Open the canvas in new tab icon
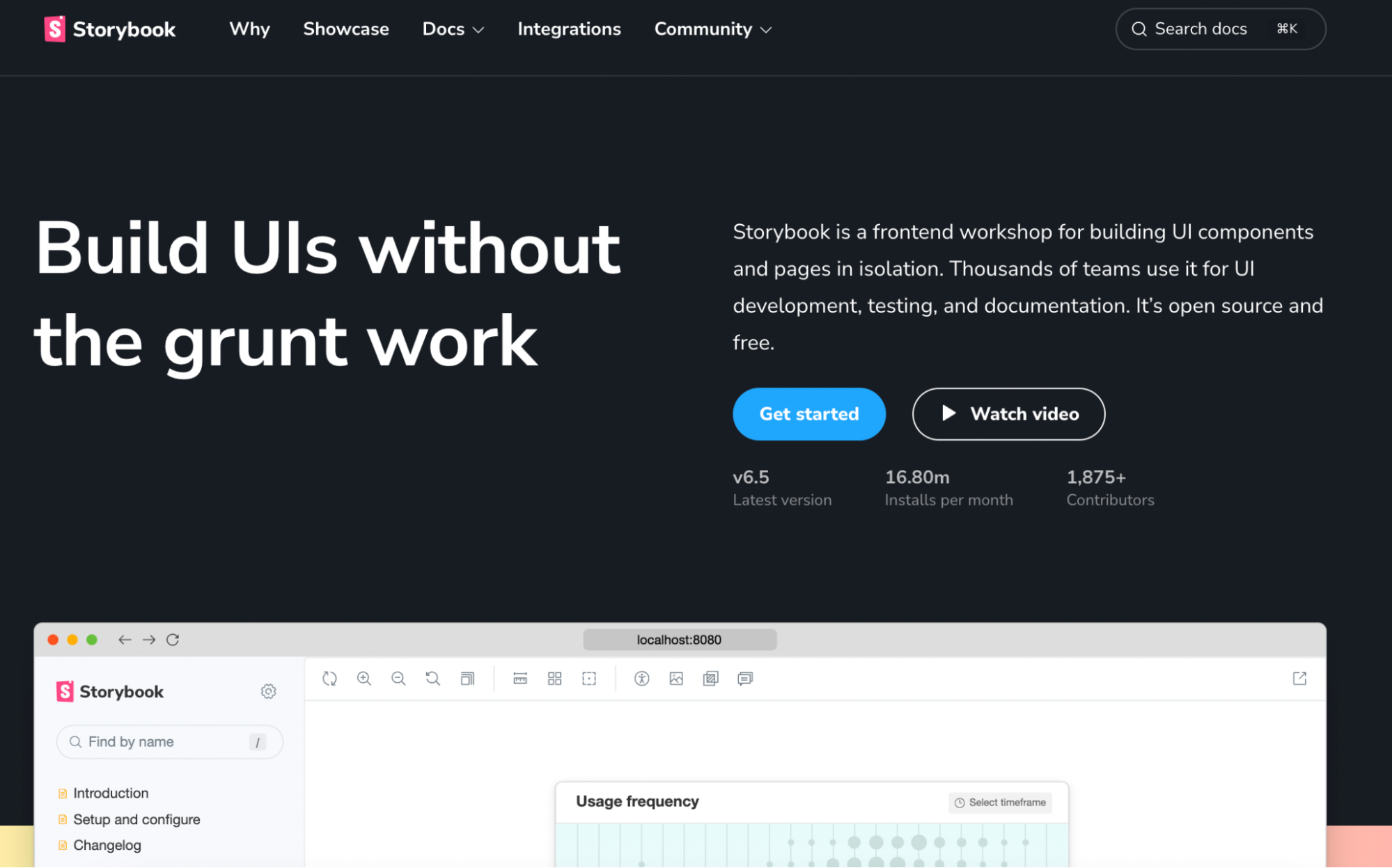 coord(1299,679)
